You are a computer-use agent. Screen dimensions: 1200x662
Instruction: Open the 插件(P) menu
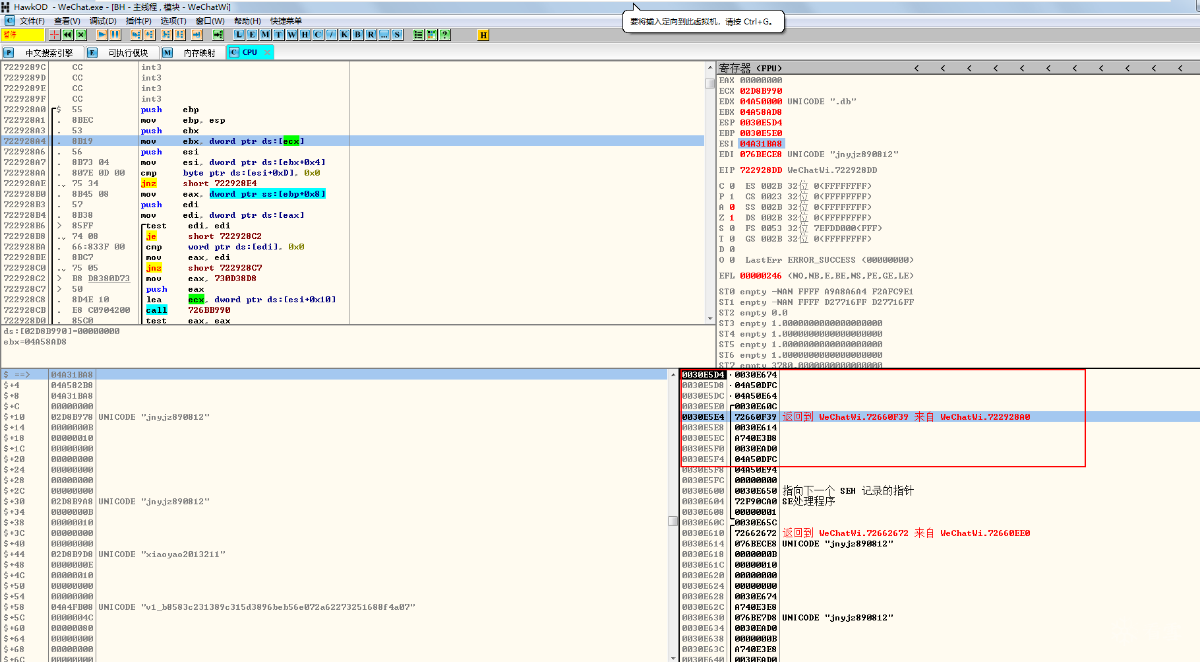[x=139, y=20]
